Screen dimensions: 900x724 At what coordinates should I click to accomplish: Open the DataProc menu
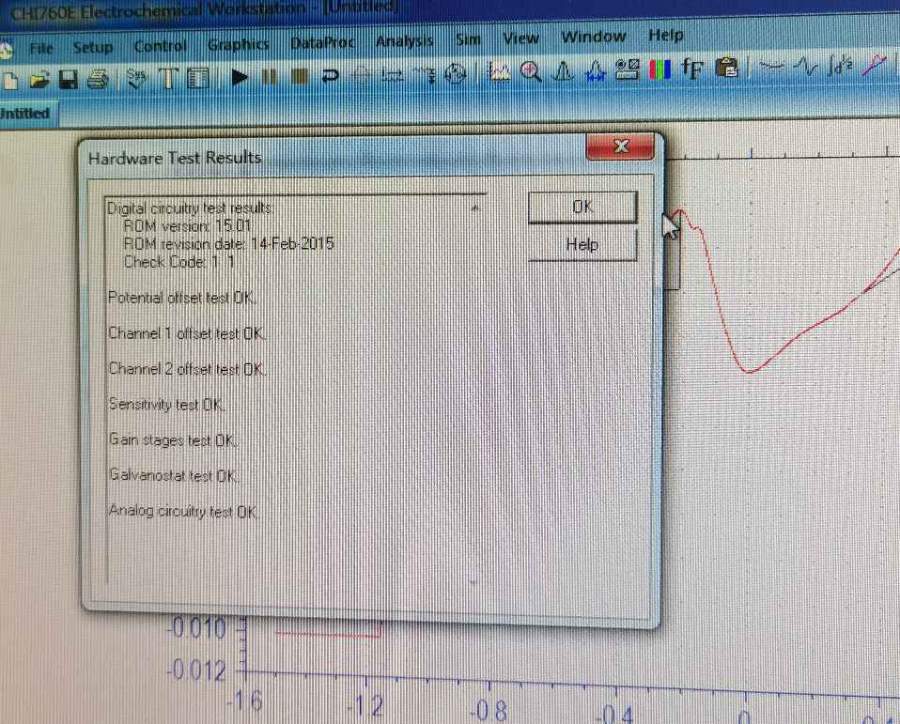coord(322,43)
